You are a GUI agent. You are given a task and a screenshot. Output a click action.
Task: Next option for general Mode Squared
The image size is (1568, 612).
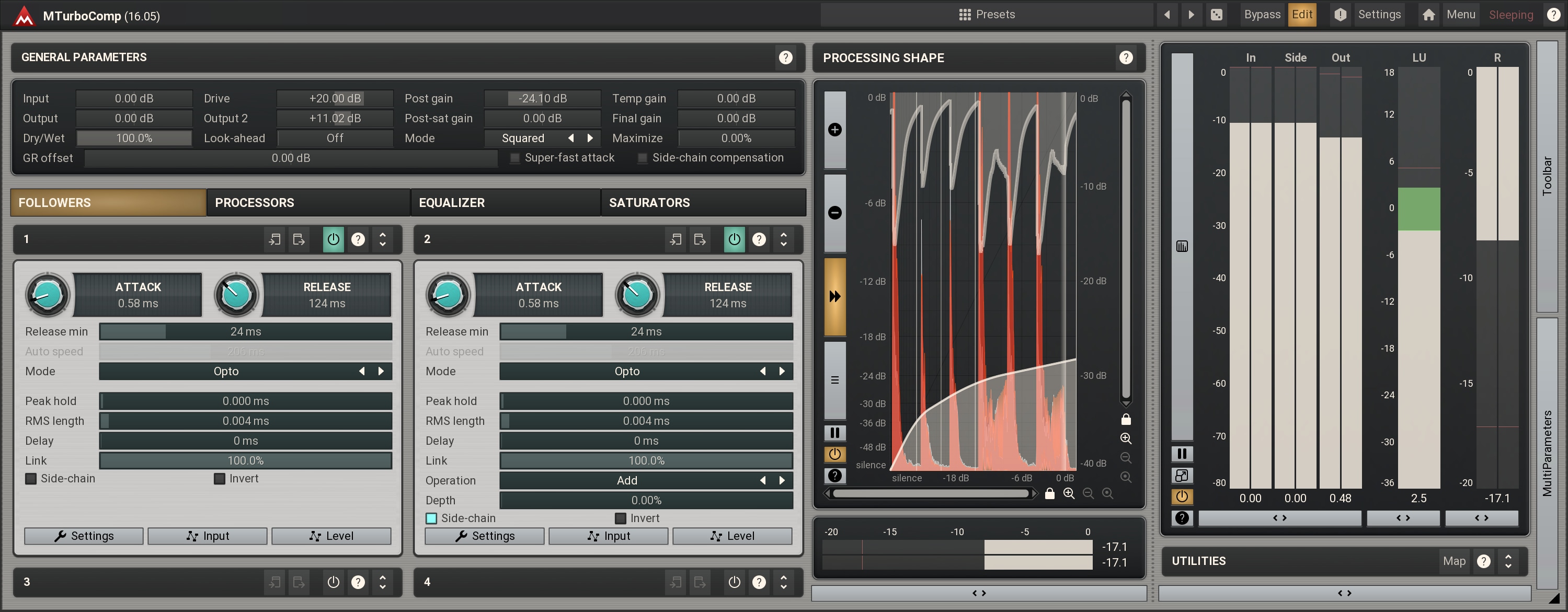pyautogui.click(x=590, y=138)
